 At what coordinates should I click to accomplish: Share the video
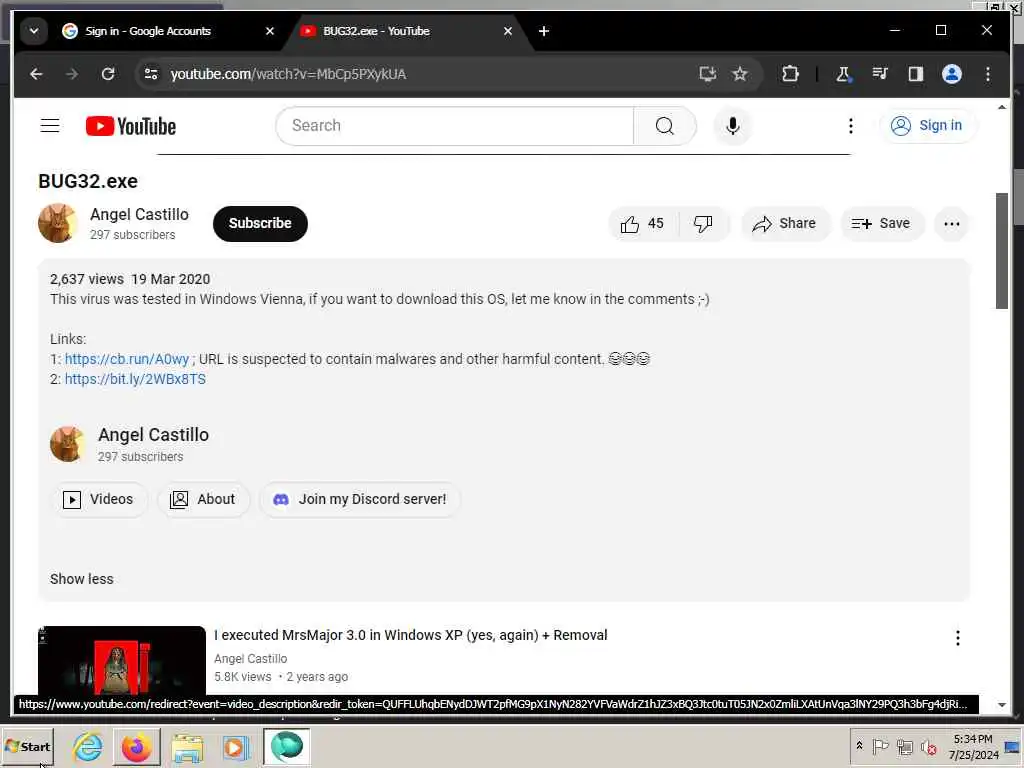785,224
